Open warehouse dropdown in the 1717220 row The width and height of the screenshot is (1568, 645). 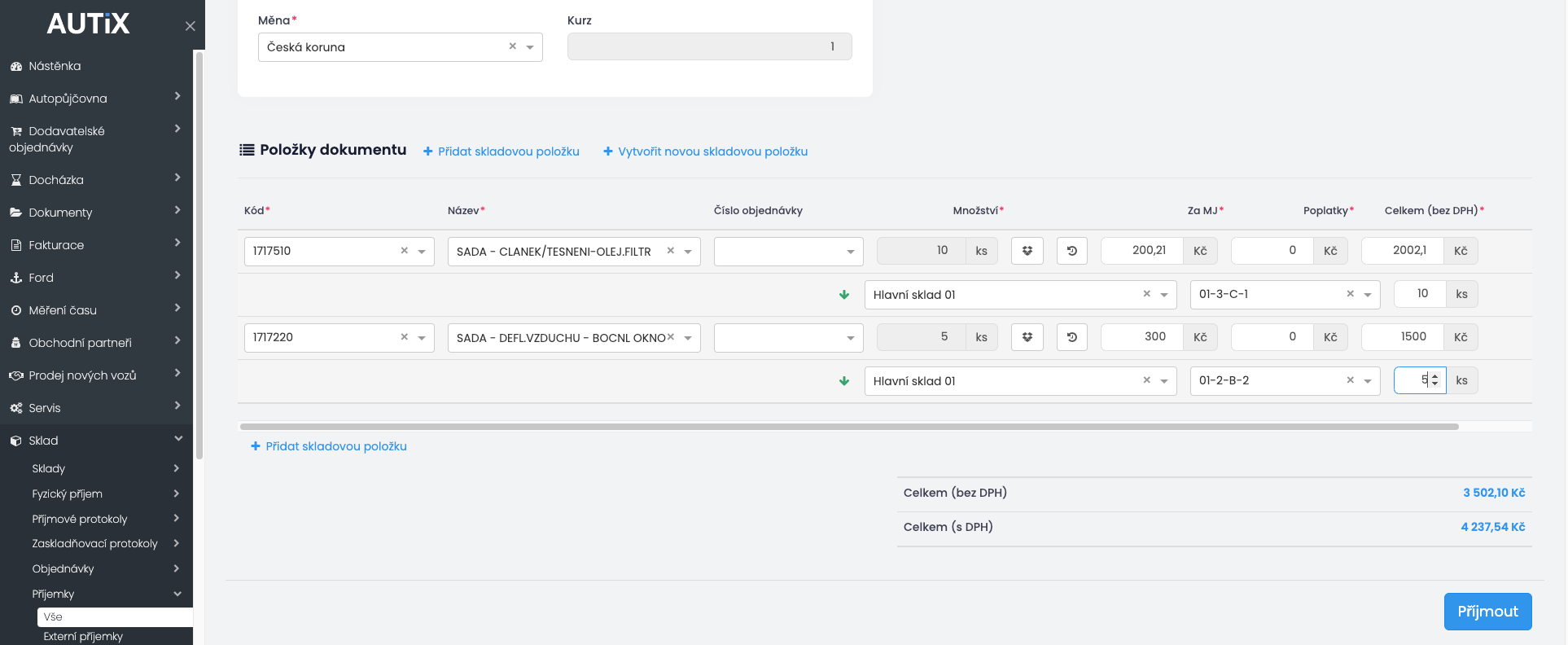point(1164,381)
